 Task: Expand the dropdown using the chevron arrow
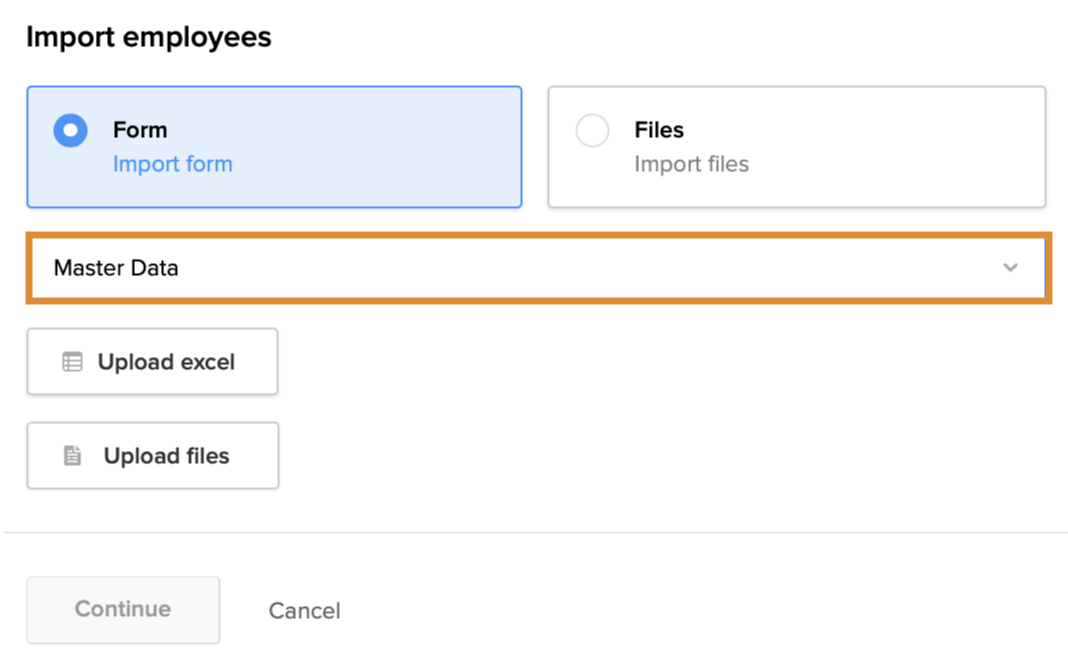(x=1010, y=268)
